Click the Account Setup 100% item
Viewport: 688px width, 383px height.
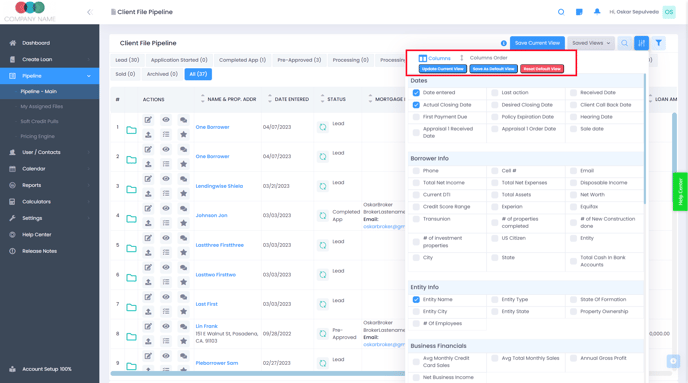coord(47,369)
